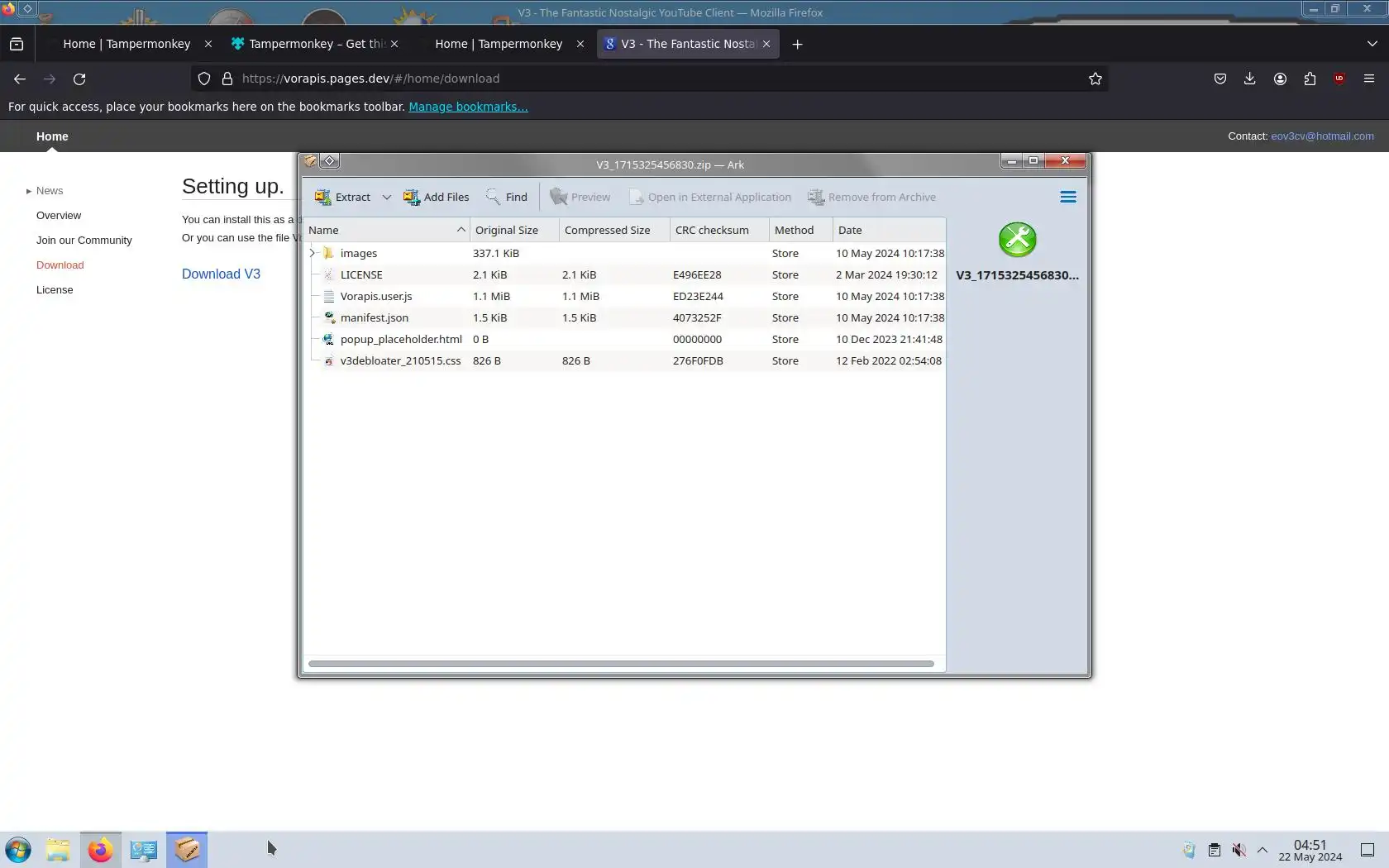1389x868 pixels.
Task: Open Save to Pocket icon
Action: [1220, 79]
